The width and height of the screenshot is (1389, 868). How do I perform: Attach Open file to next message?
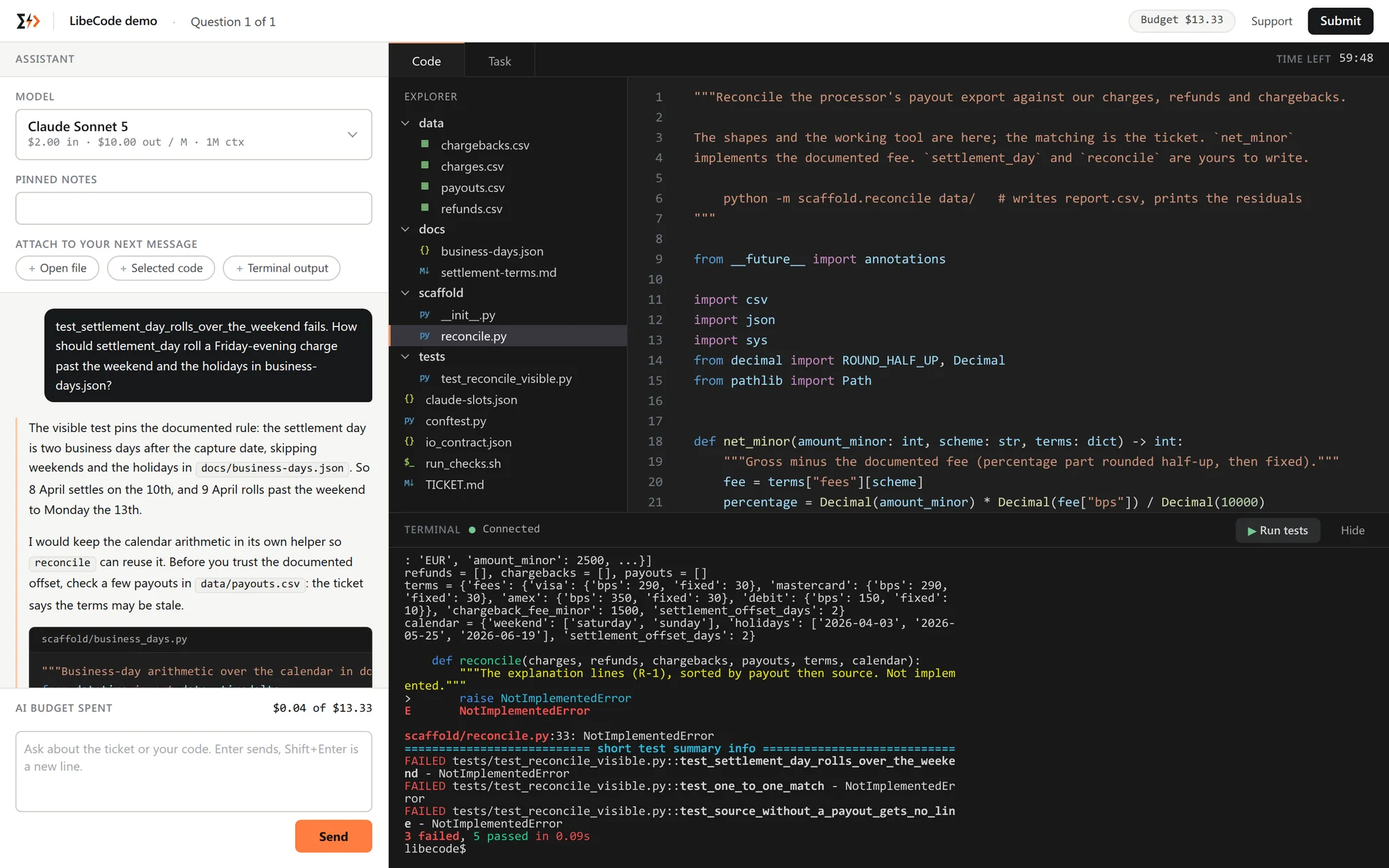(58, 268)
